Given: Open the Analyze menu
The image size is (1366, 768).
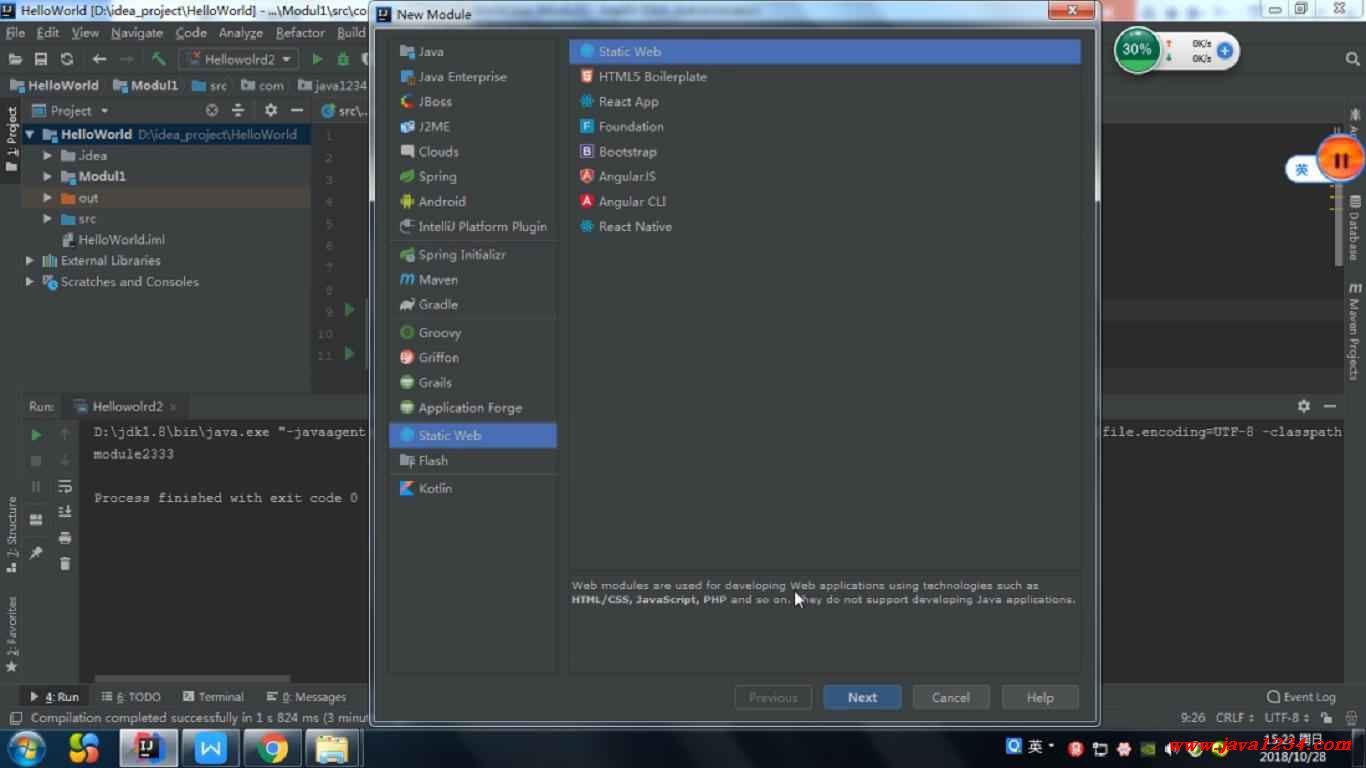Looking at the screenshot, I should click(241, 33).
